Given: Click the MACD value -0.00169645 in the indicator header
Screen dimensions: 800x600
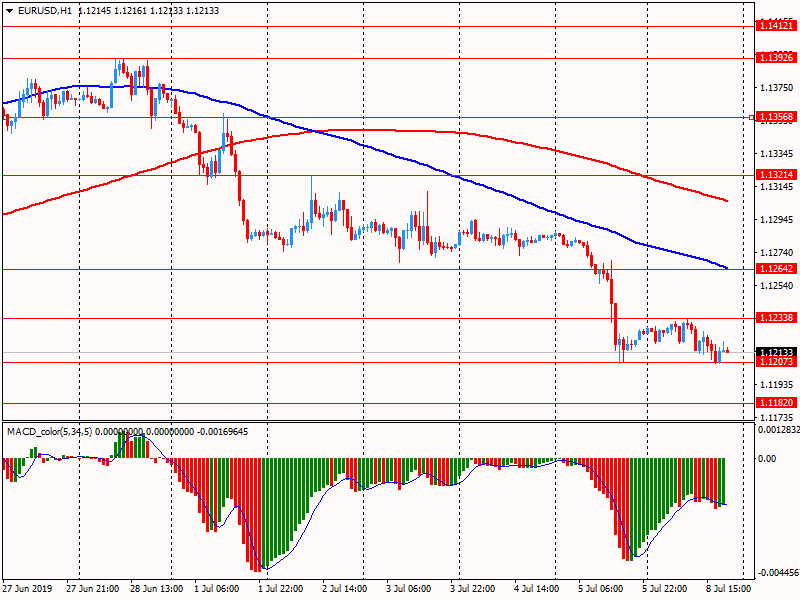Looking at the screenshot, I should point(222,432).
